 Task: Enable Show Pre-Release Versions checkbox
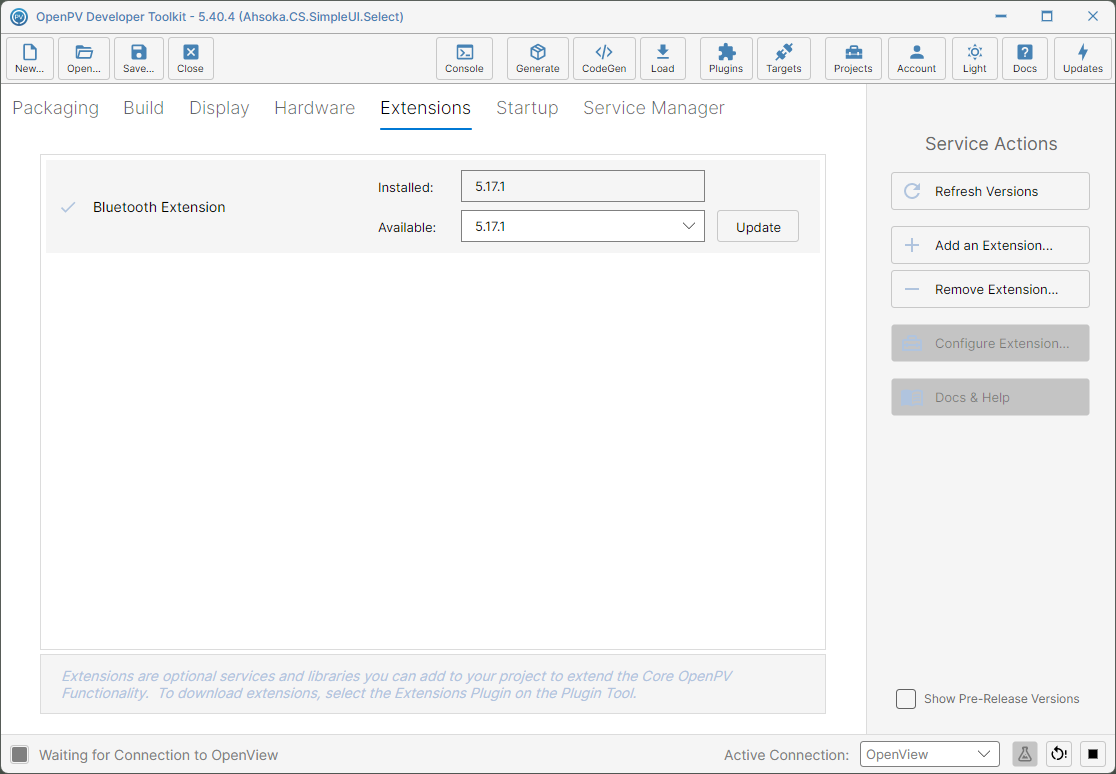click(906, 699)
